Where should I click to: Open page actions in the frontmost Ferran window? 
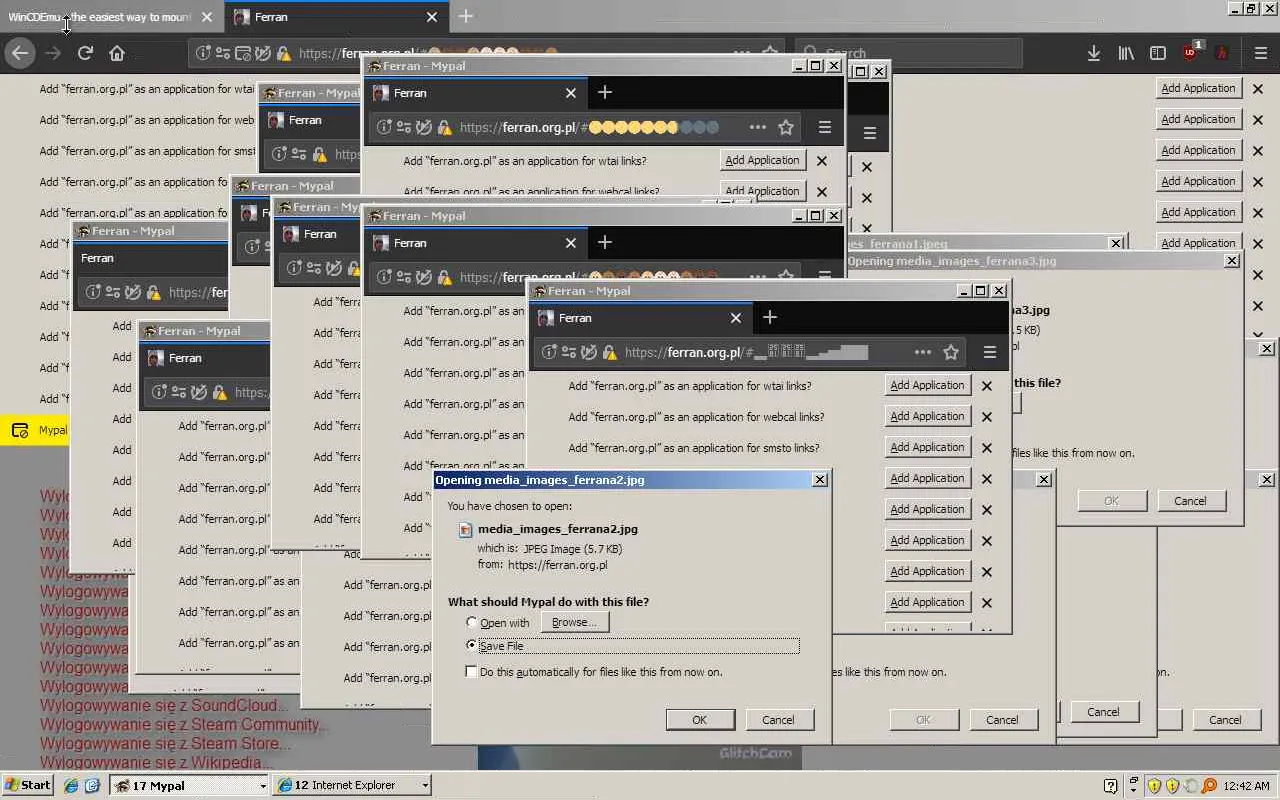pyautogui.click(x=923, y=352)
